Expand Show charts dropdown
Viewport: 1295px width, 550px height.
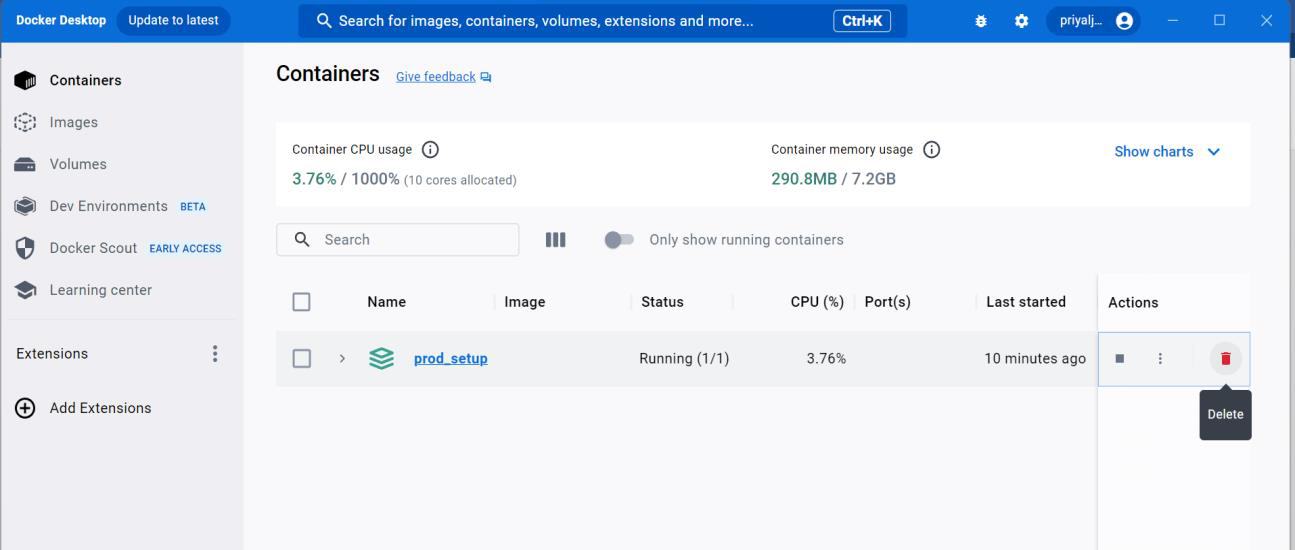point(1167,152)
